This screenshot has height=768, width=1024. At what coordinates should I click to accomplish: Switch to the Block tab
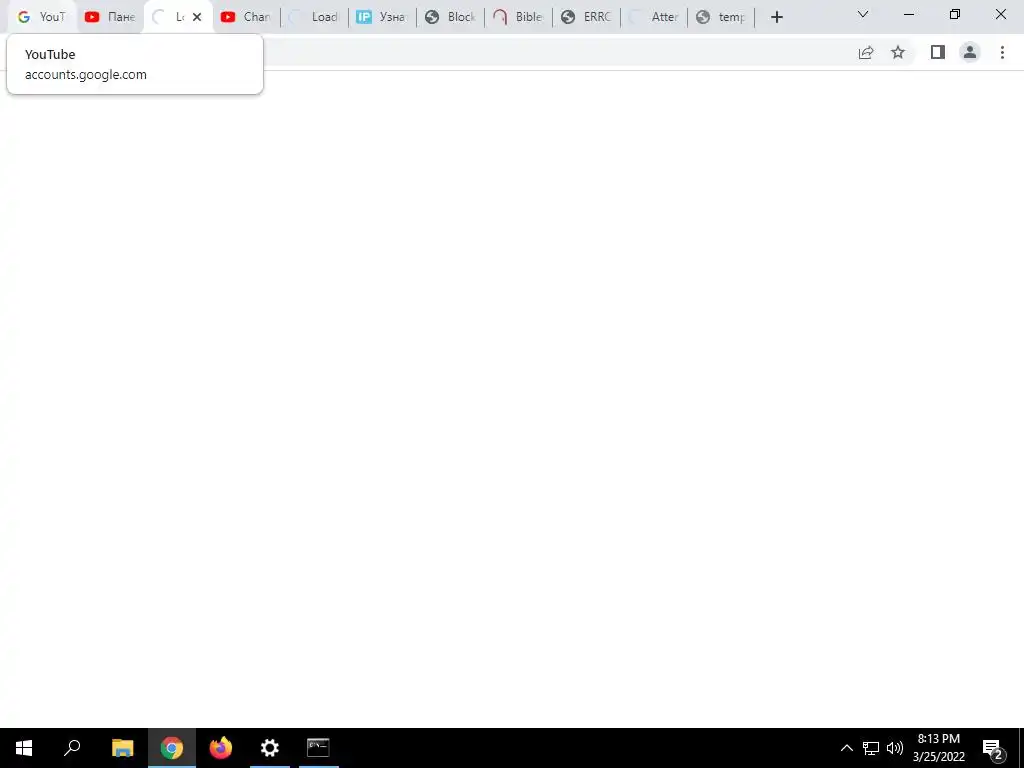pyautogui.click(x=449, y=17)
